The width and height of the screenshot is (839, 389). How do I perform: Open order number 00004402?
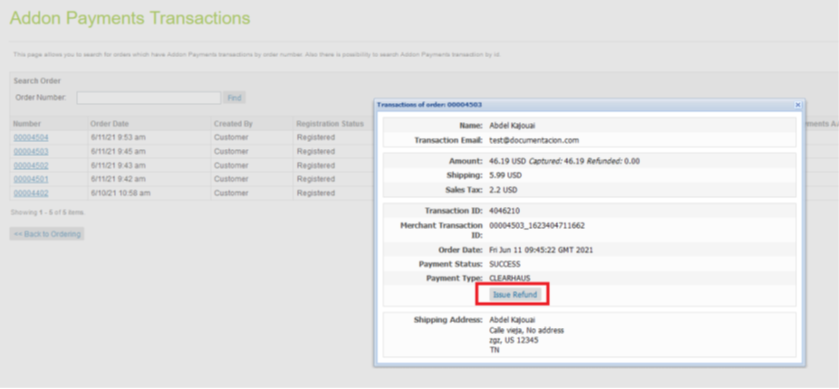[x=31, y=193]
